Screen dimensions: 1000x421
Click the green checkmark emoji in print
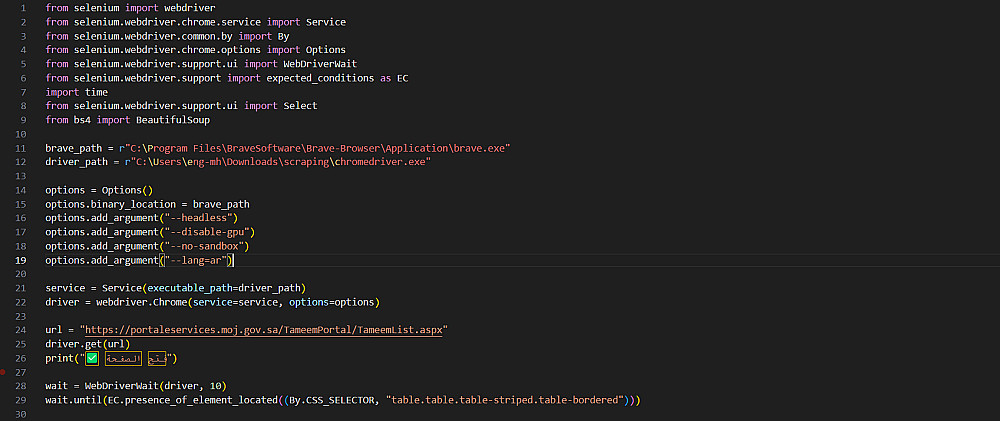[x=92, y=358]
